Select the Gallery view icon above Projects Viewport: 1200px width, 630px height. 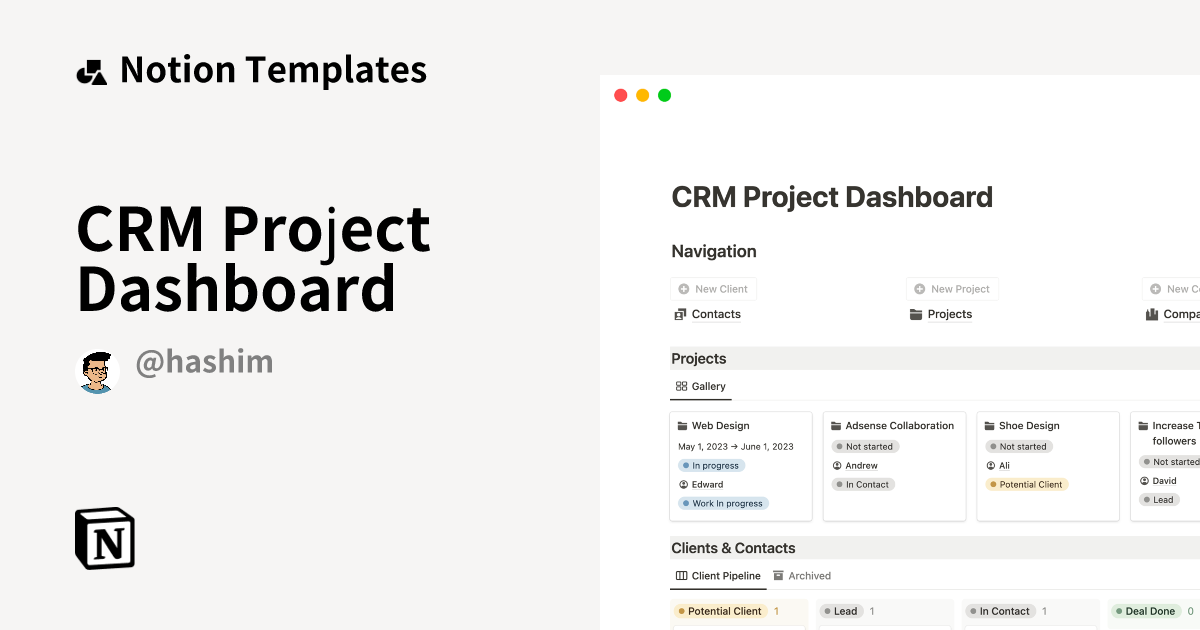tap(680, 386)
